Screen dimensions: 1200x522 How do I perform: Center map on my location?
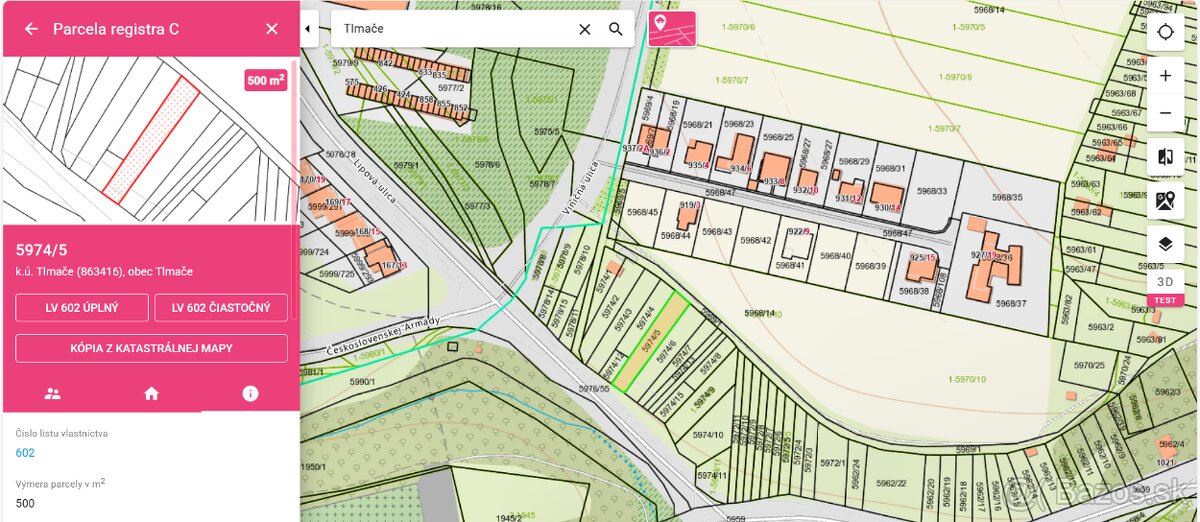(1165, 32)
